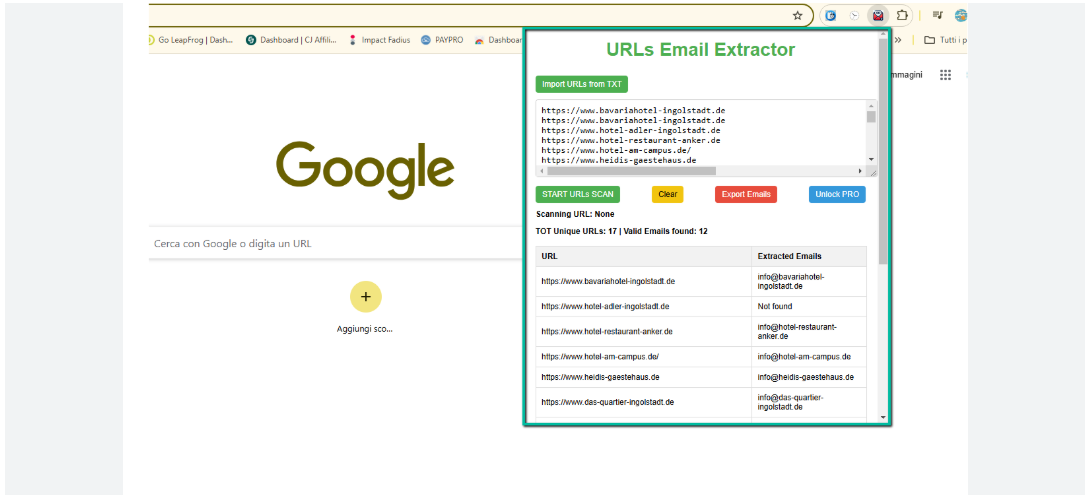Click the textarea scroll down arrow
This screenshot has width=1085, height=495.
(x=871, y=160)
